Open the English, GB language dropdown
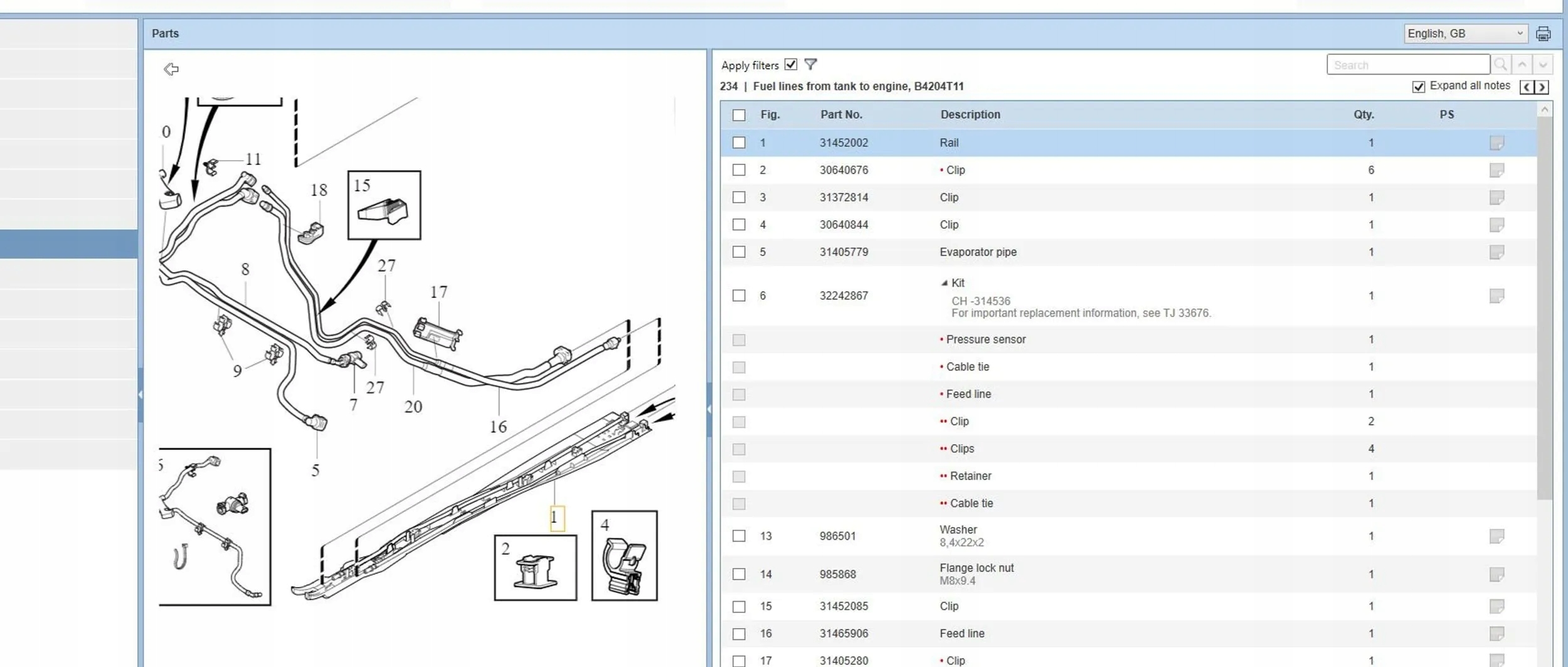The width and height of the screenshot is (1568, 667). click(x=1465, y=34)
